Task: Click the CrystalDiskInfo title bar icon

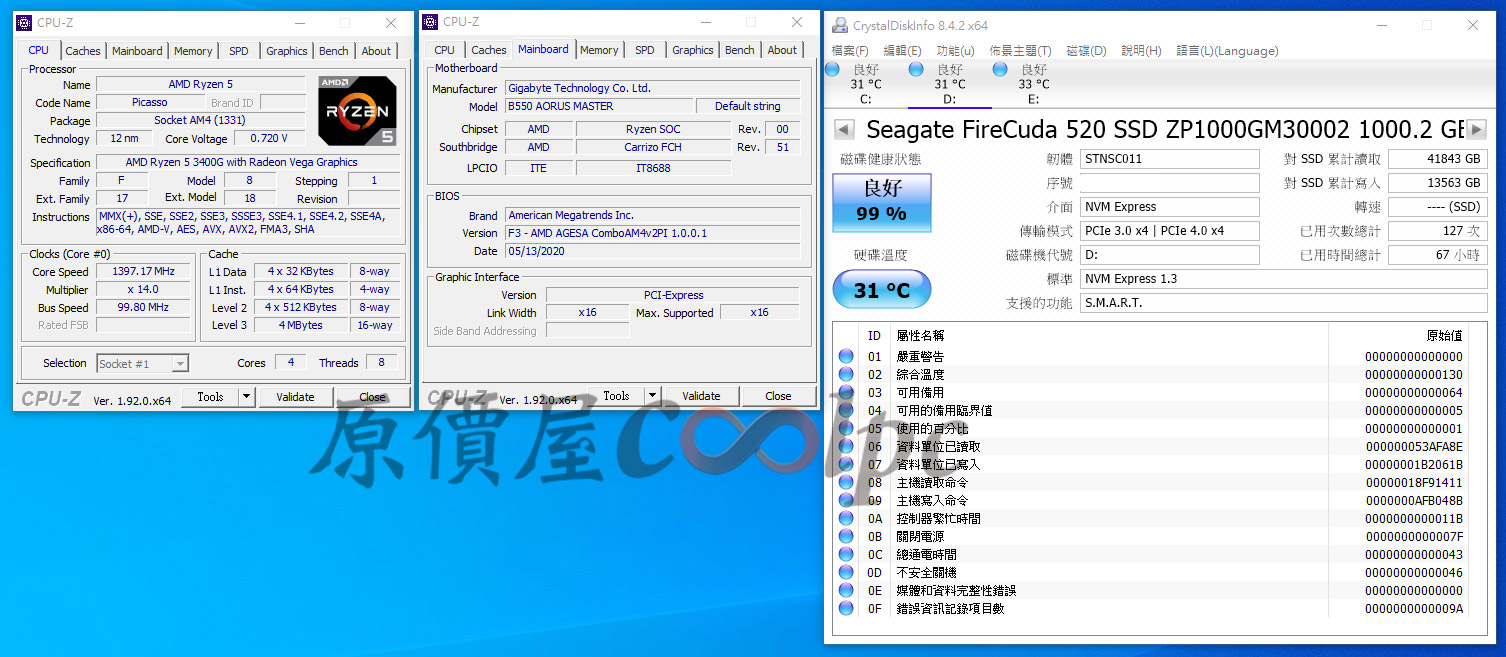Action: click(x=840, y=26)
